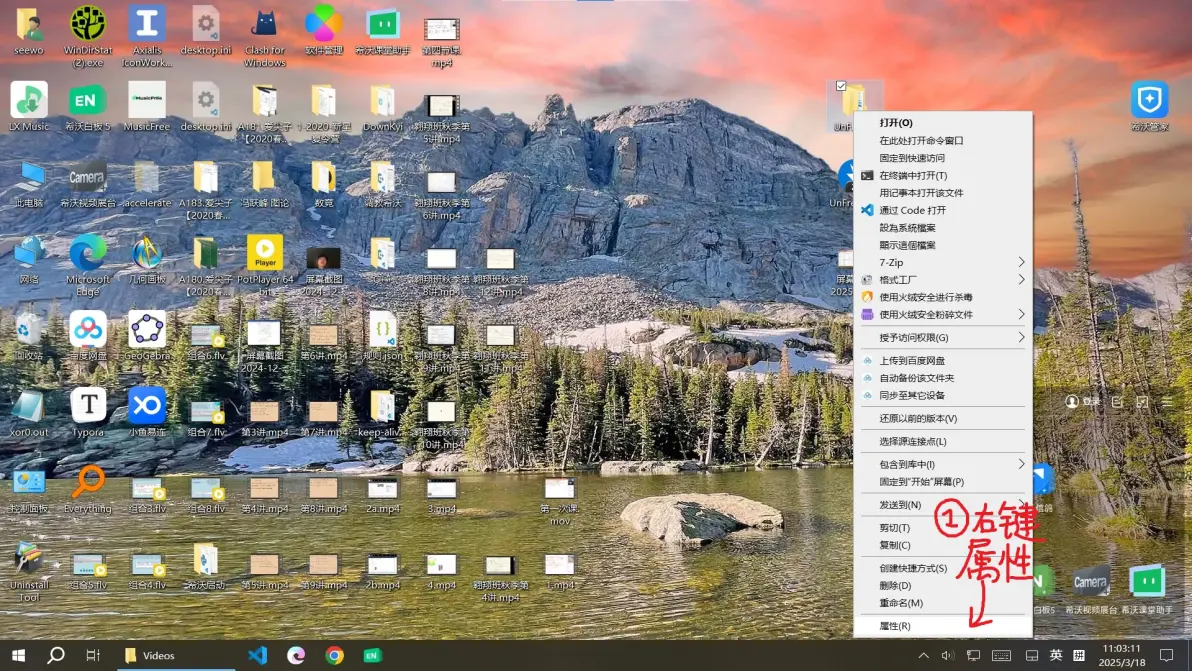Click the Windows Start button
This screenshot has width=1192, height=671.
point(18,655)
